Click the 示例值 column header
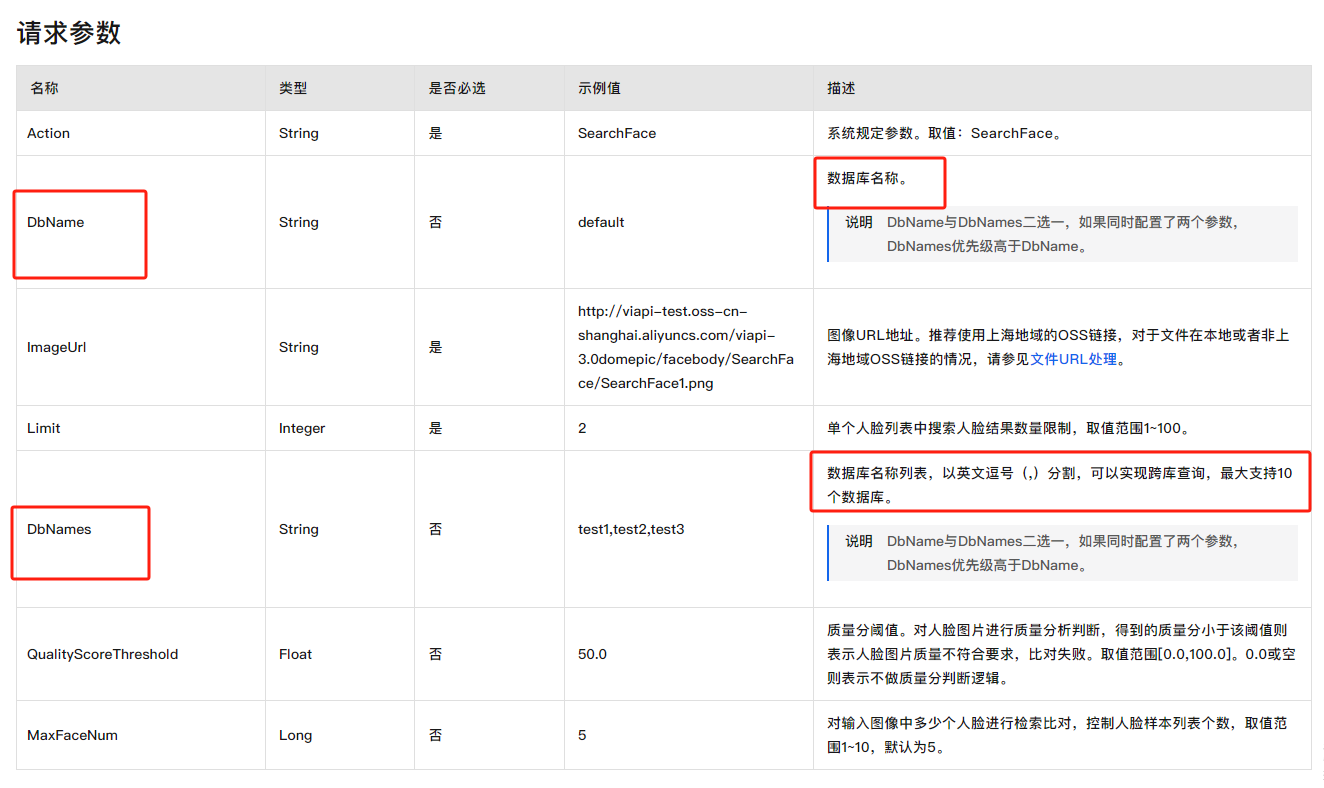The width and height of the screenshot is (1324, 788). coord(599,88)
